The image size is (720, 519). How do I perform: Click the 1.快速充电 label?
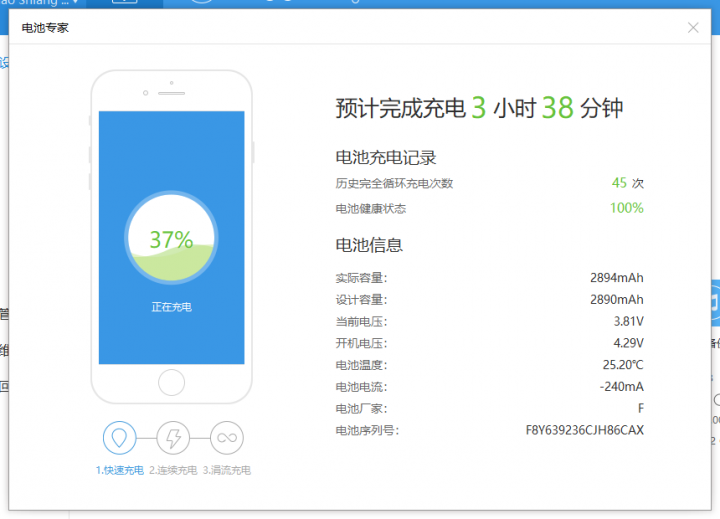(x=120, y=470)
